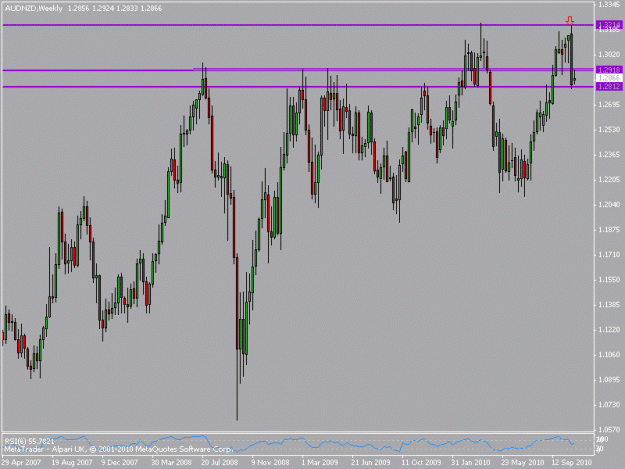
Task: Click the 1.1385 value on price axis
Action: pyautogui.click(x=609, y=305)
